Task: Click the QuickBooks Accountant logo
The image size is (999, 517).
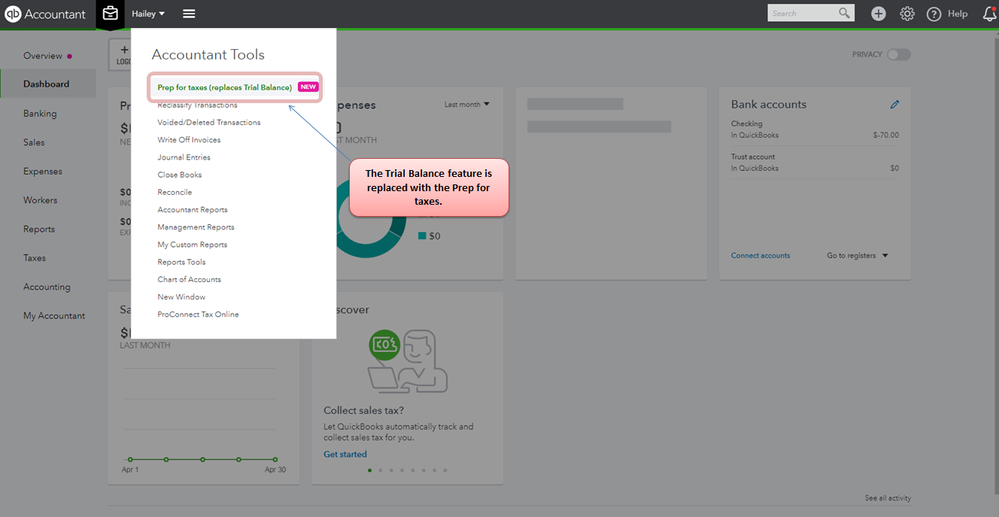Action: [45, 14]
